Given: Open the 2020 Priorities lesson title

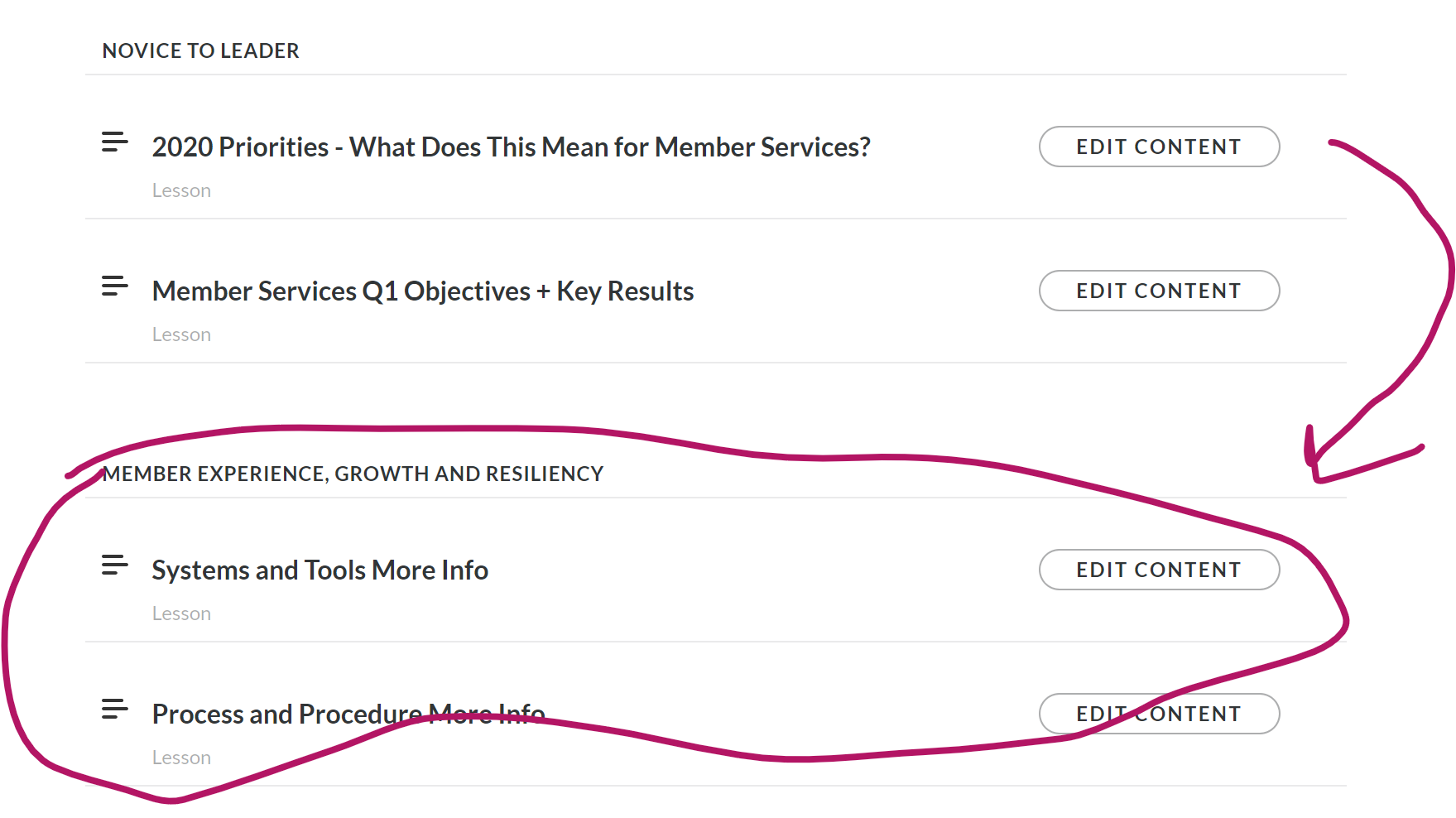Looking at the screenshot, I should (x=511, y=147).
